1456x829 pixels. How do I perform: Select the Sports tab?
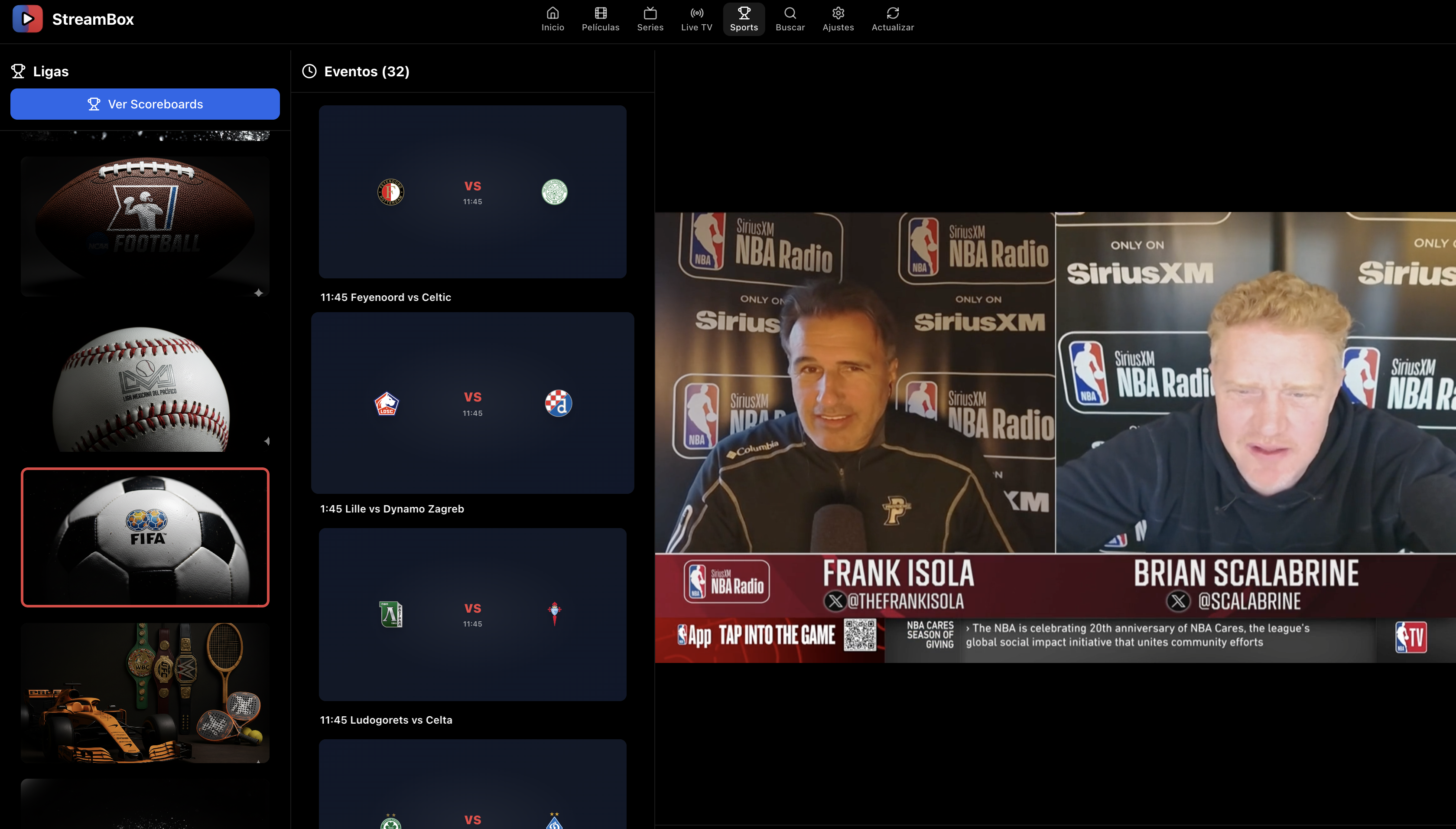point(744,19)
